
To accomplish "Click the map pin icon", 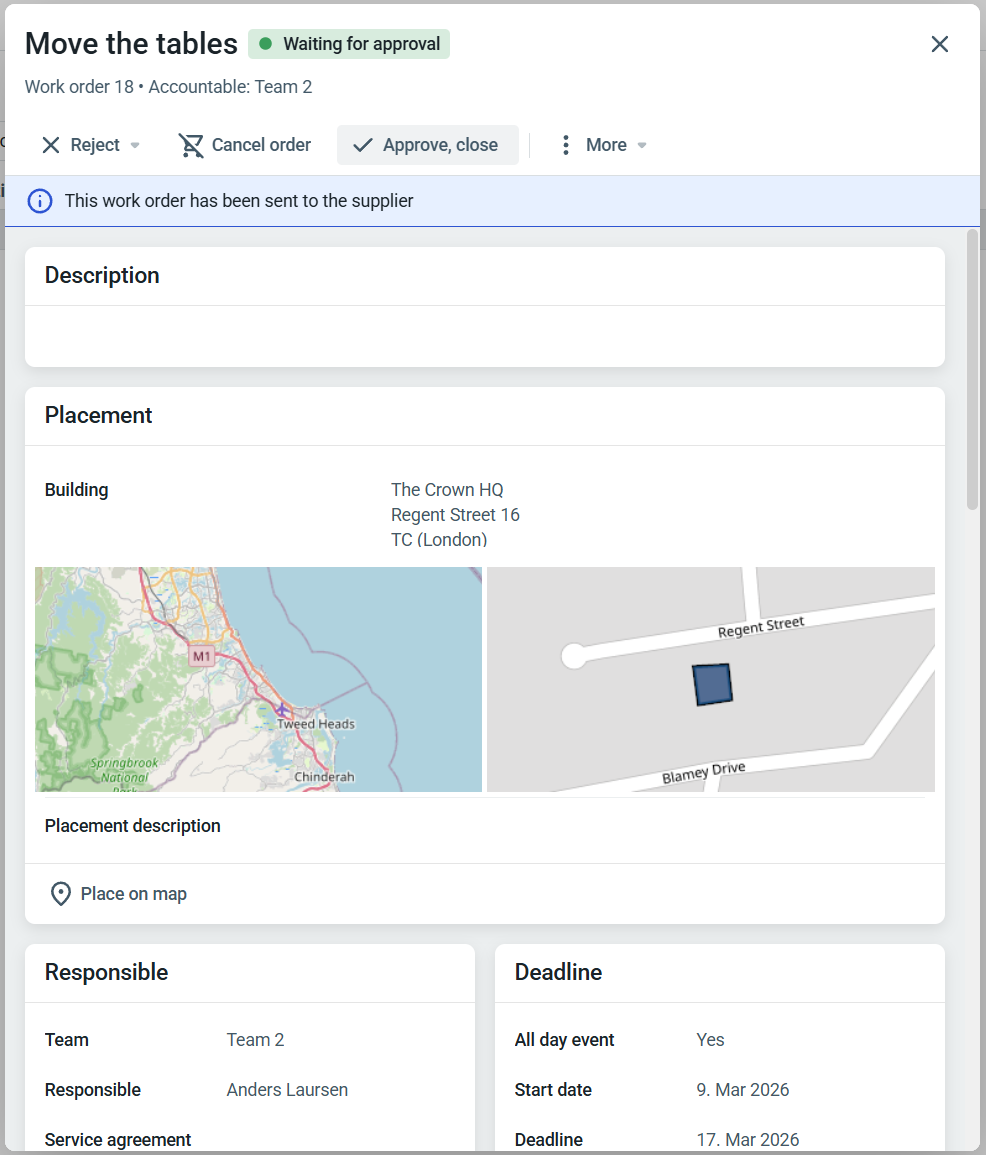I will tap(61, 894).
